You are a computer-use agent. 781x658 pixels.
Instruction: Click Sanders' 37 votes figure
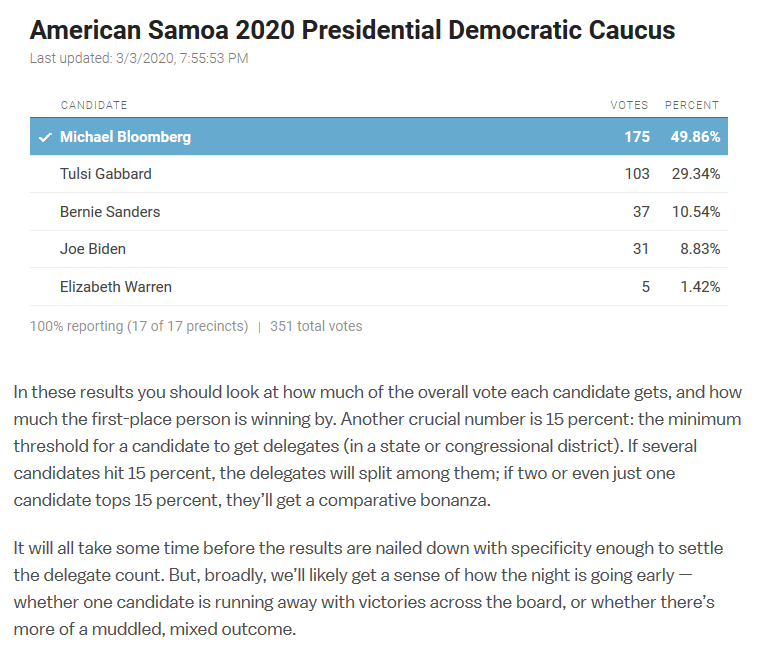coord(641,212)
